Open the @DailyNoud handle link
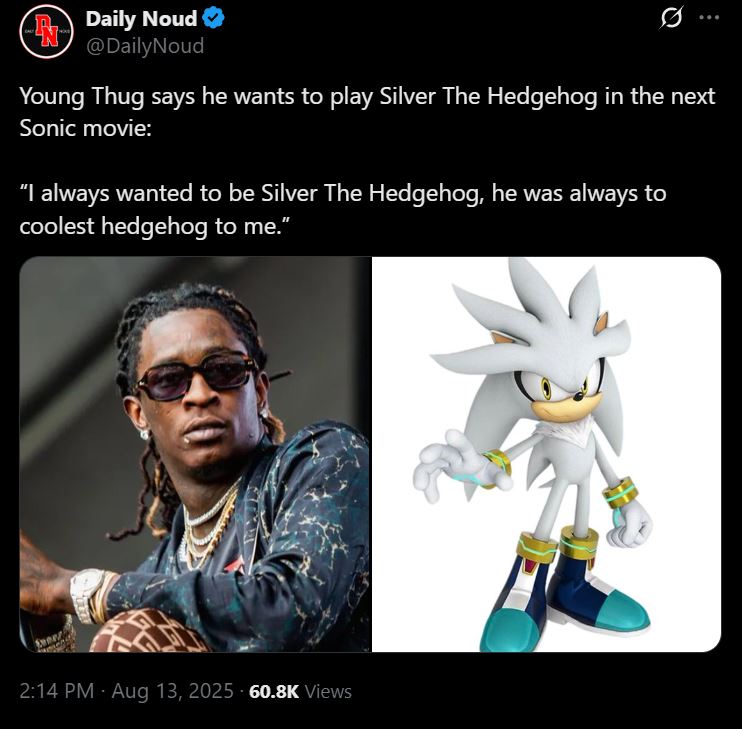 tap(145, 46)
